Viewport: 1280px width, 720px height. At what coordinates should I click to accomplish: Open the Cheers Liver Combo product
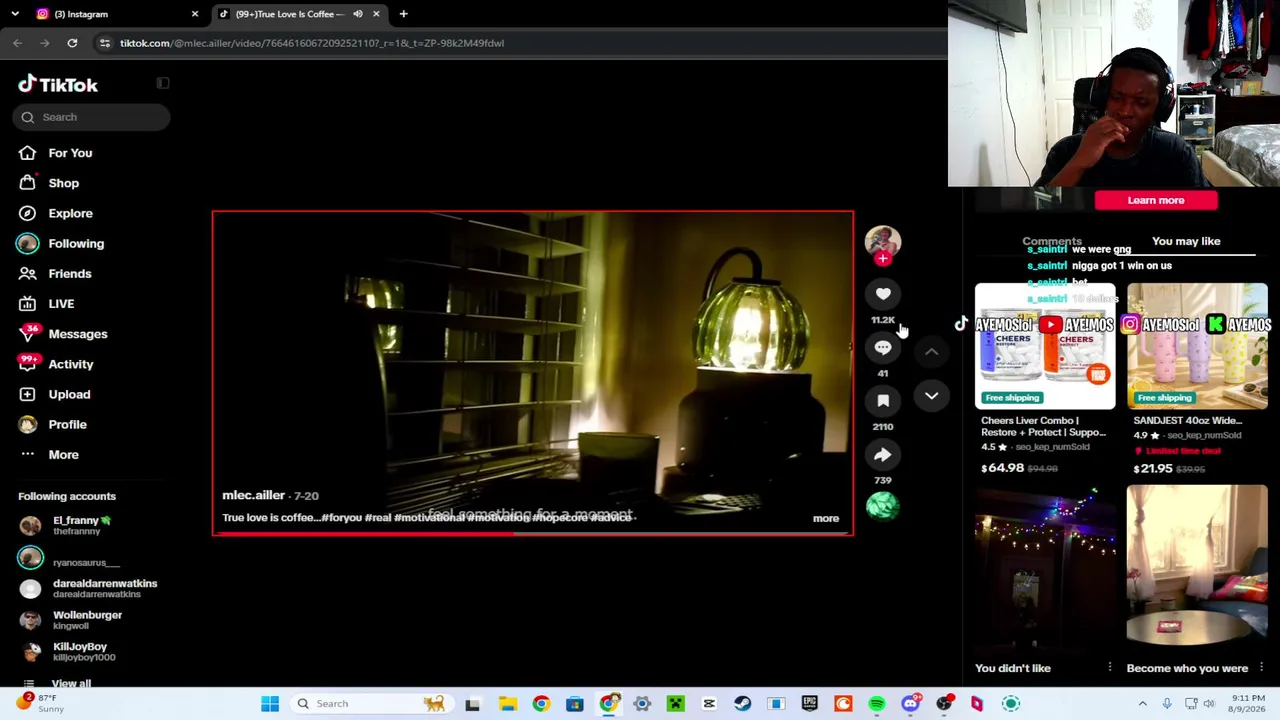[x=1045, y=346]
